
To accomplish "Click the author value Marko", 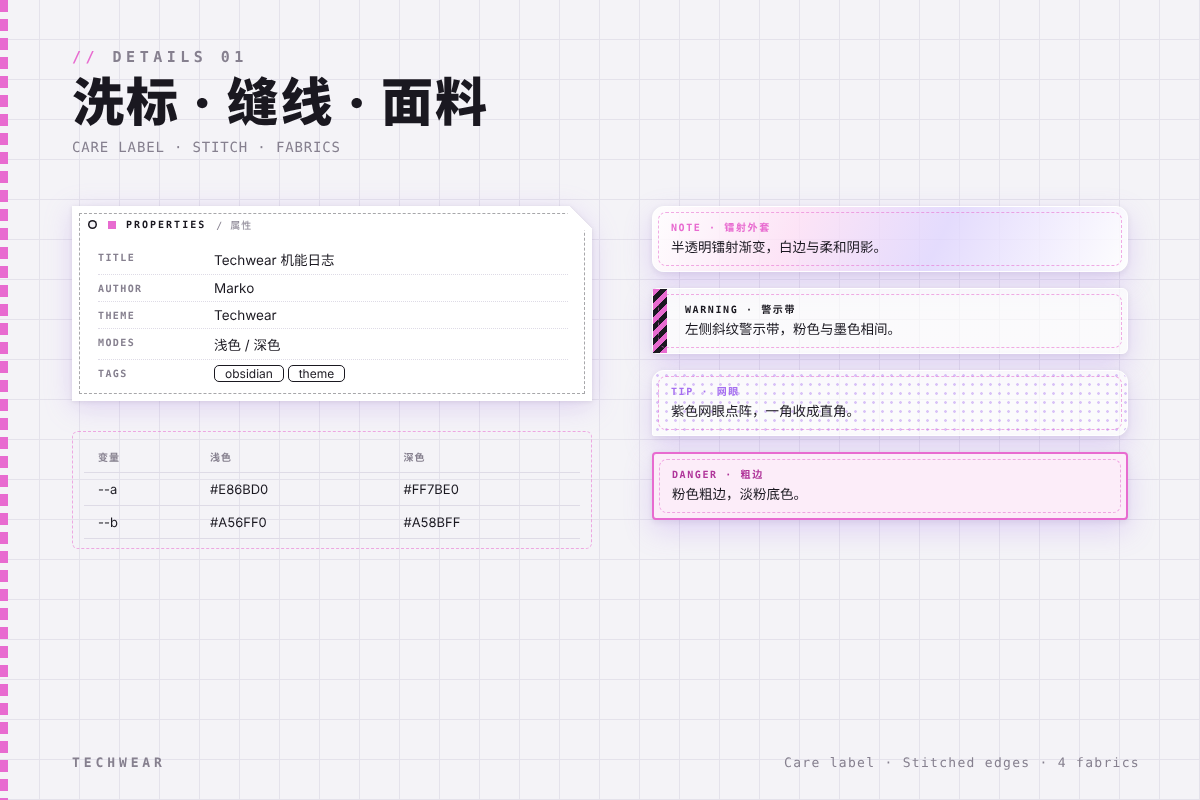I will point(234,288).
